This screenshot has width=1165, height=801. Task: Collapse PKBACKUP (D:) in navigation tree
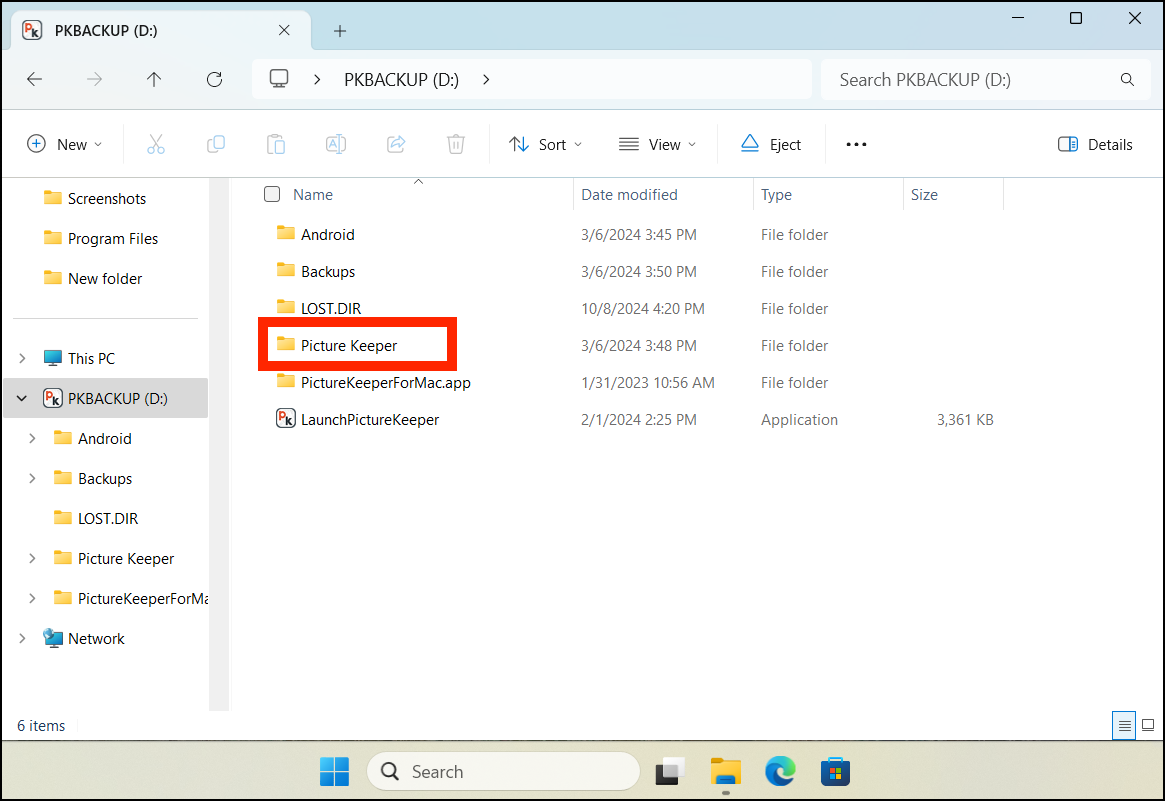(x=22, y=398)
